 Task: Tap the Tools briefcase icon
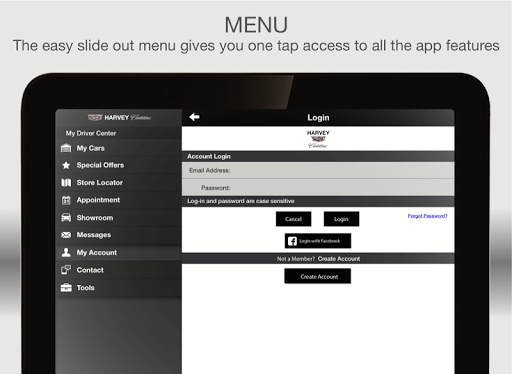[x=66, y=287]
